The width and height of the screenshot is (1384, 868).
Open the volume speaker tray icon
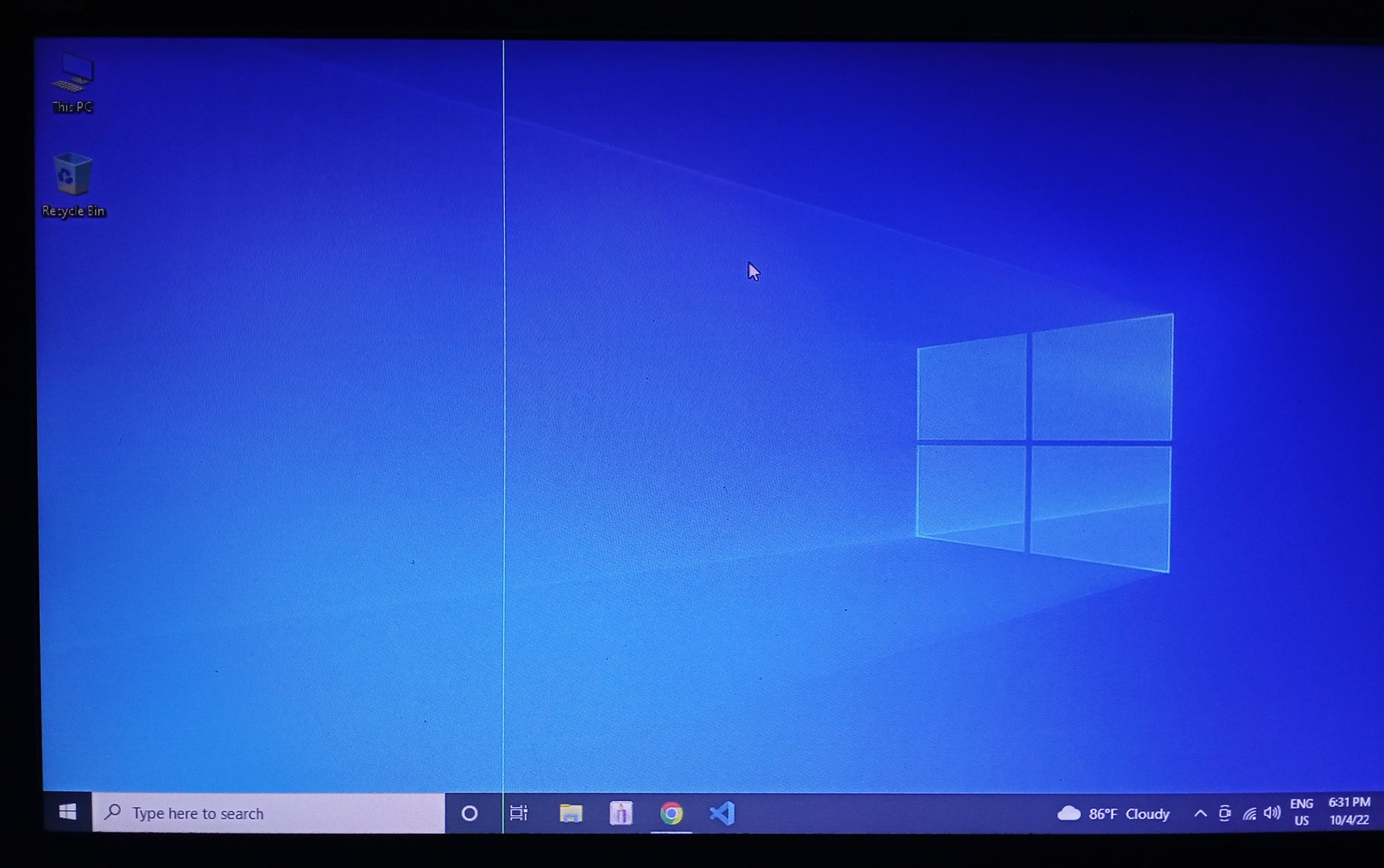point(1272,813)
